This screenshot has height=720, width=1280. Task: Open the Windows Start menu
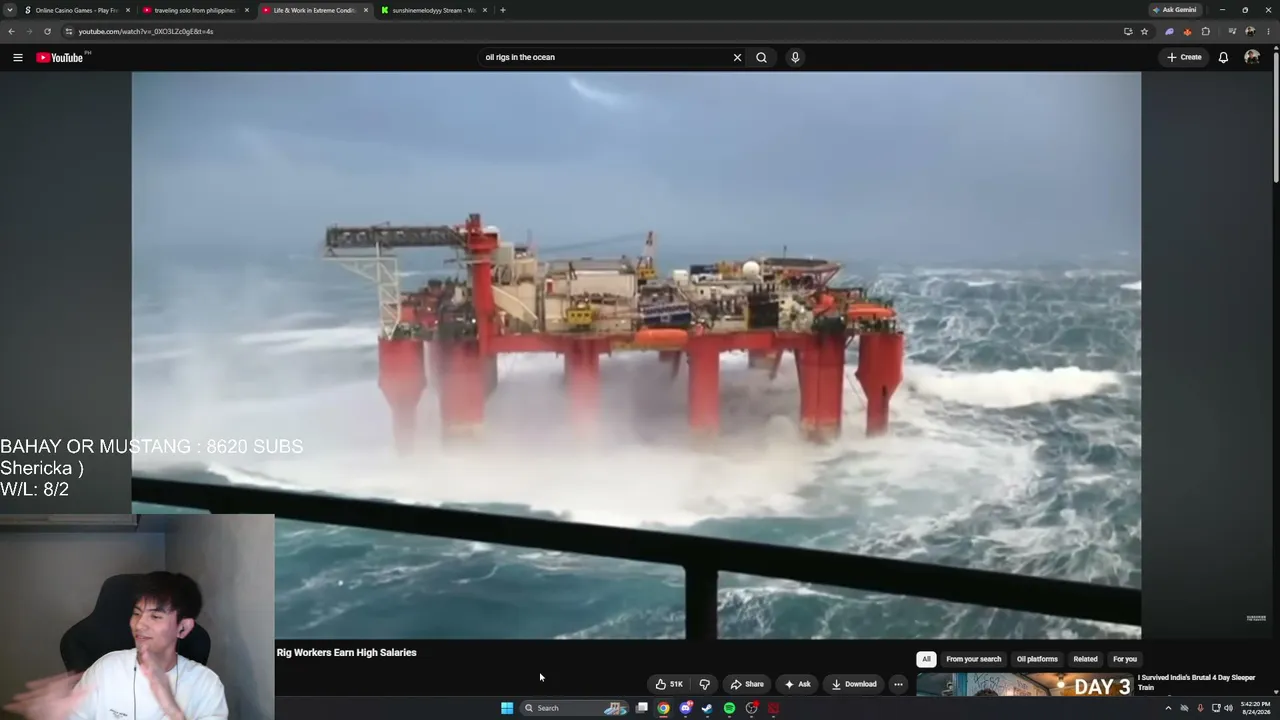507,708
